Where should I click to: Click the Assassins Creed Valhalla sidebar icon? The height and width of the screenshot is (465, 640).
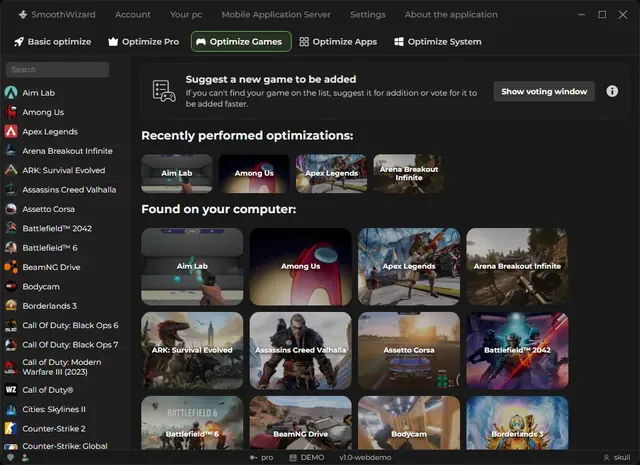click(11, 189)
